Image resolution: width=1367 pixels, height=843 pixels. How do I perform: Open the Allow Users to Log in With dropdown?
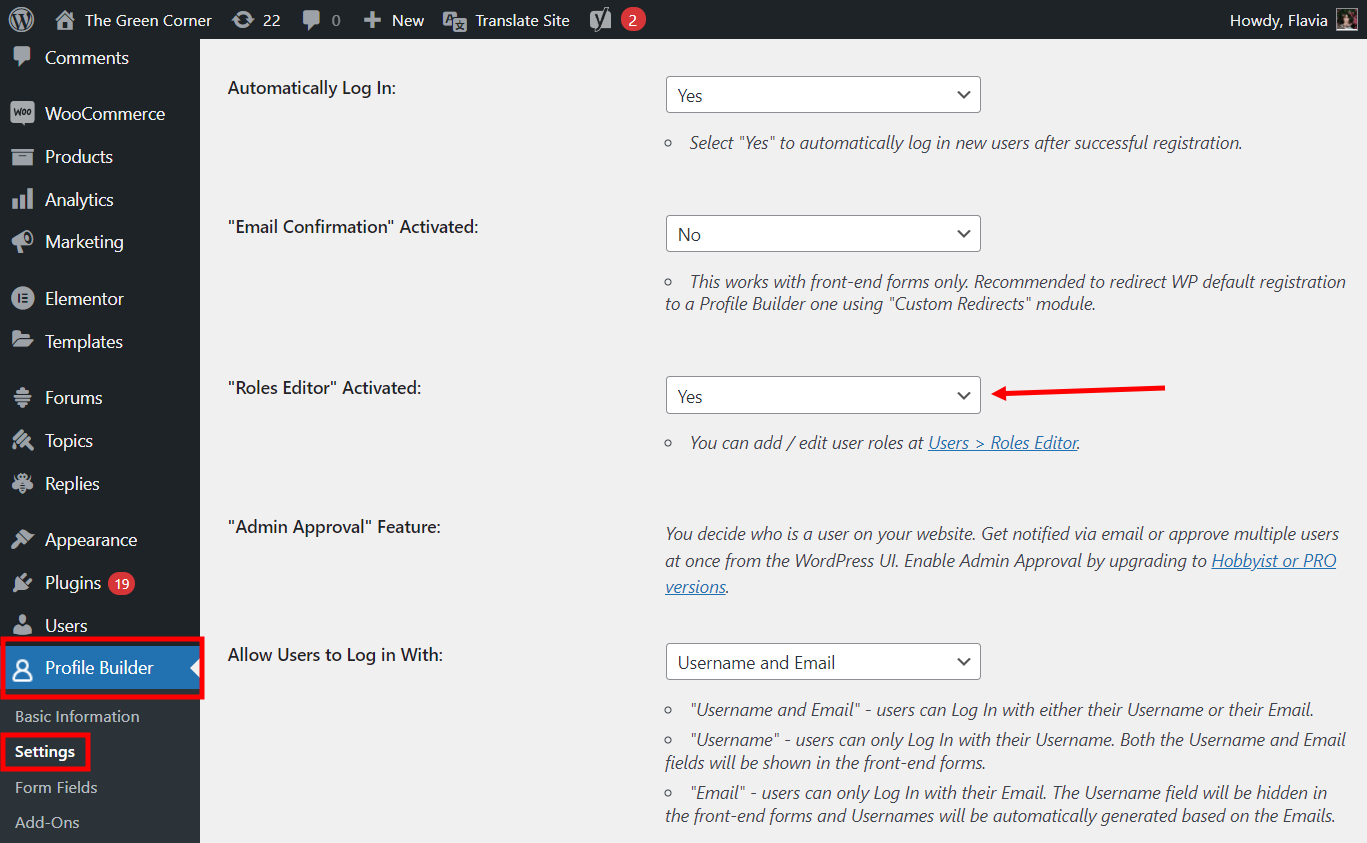pos(823,662)
